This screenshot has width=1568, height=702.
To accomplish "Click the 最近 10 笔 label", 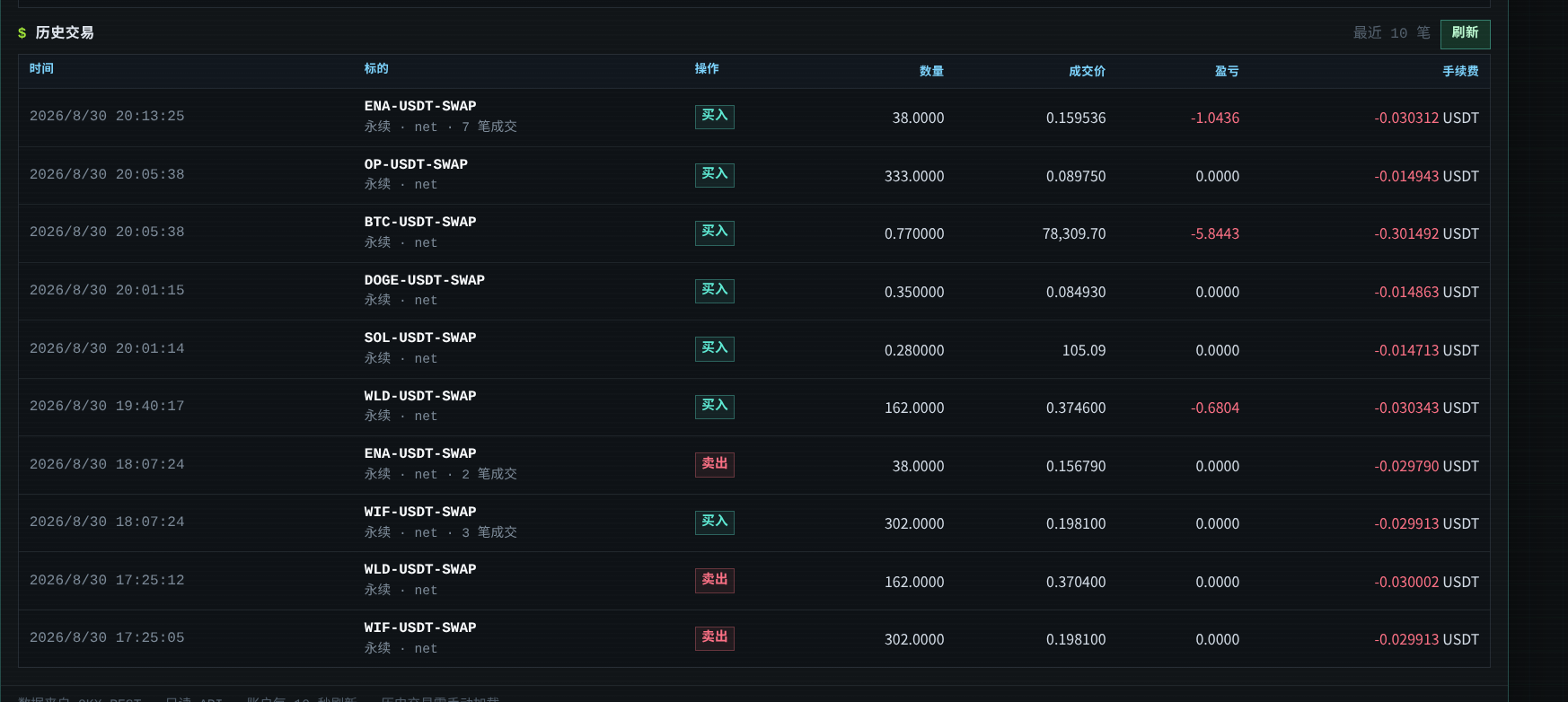I will click(1391, 33).
